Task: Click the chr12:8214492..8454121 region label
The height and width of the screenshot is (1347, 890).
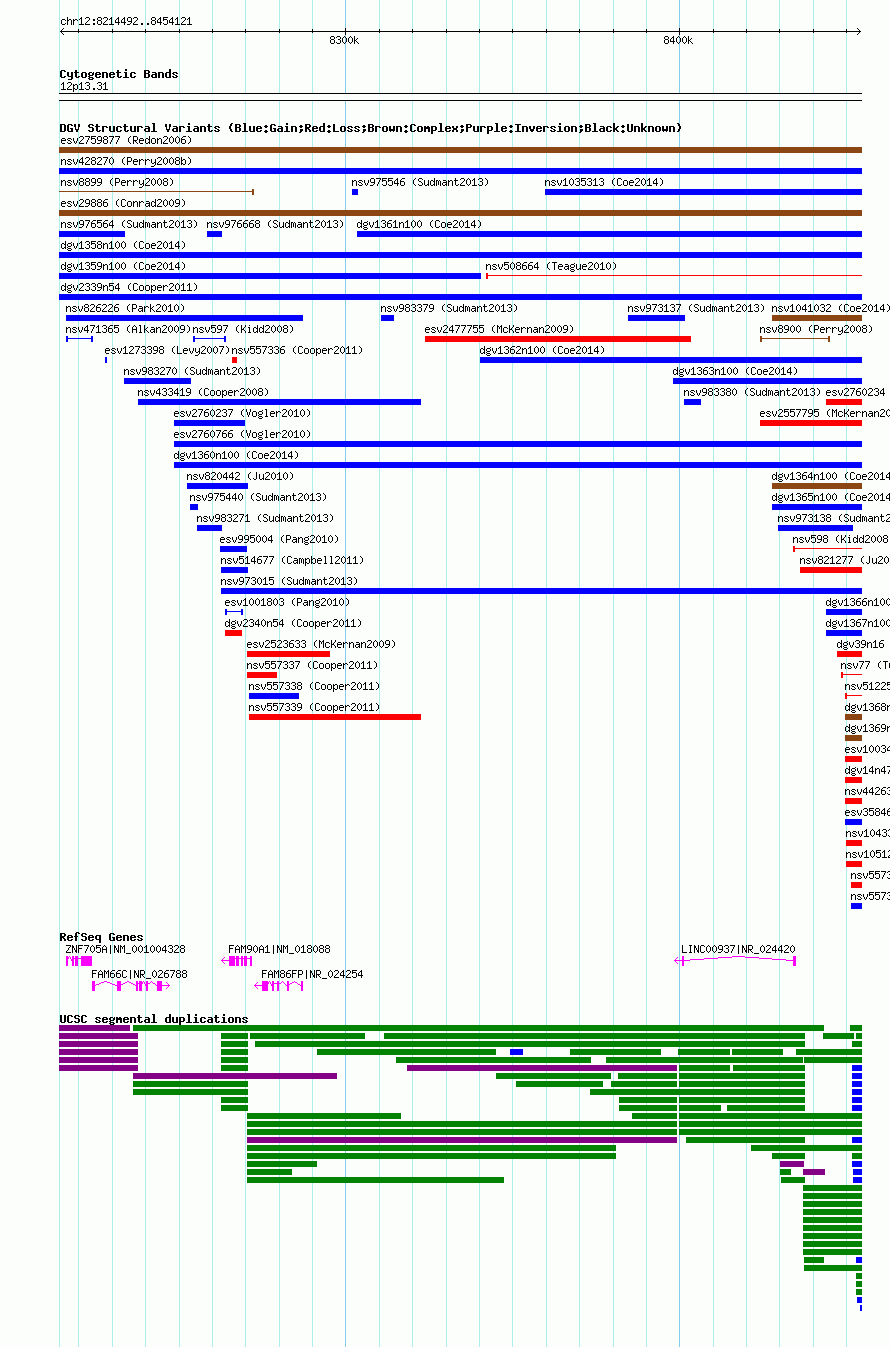Action: [126, 21]
